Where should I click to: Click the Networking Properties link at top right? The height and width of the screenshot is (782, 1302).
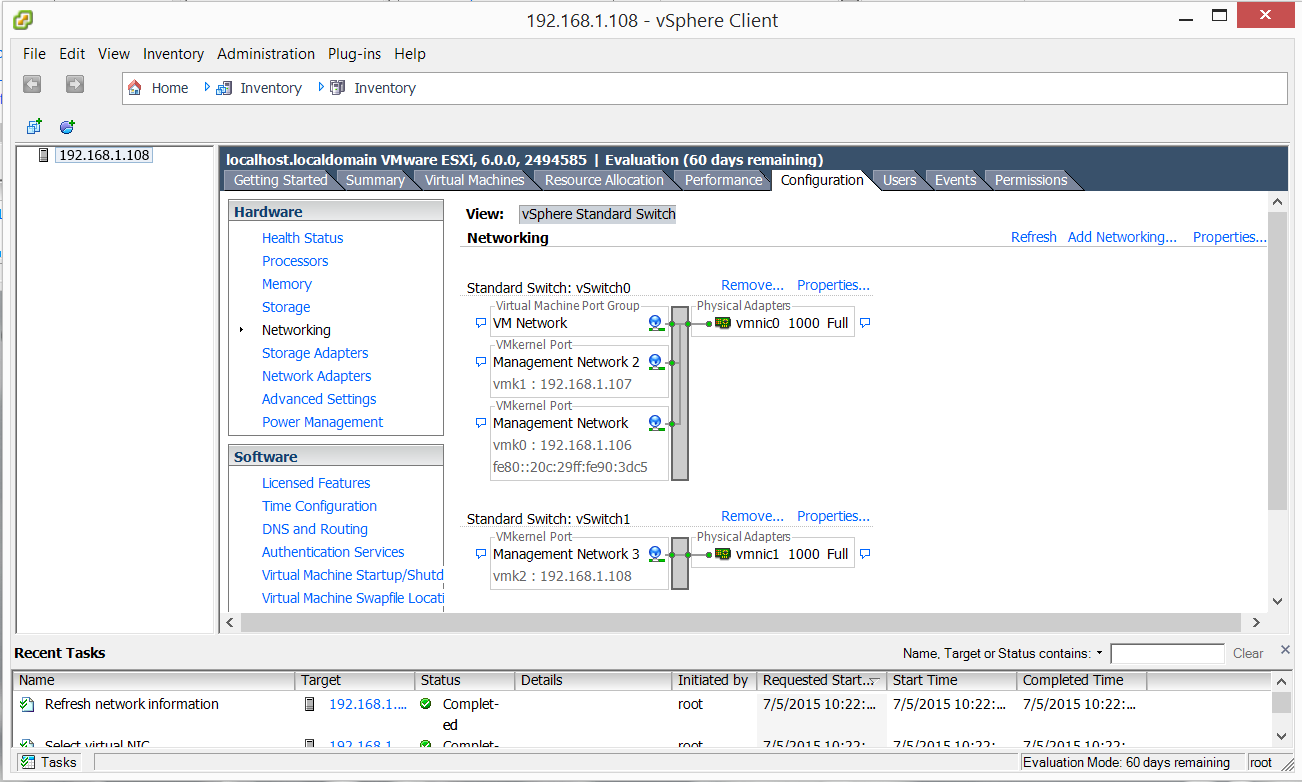[1229, 237]
